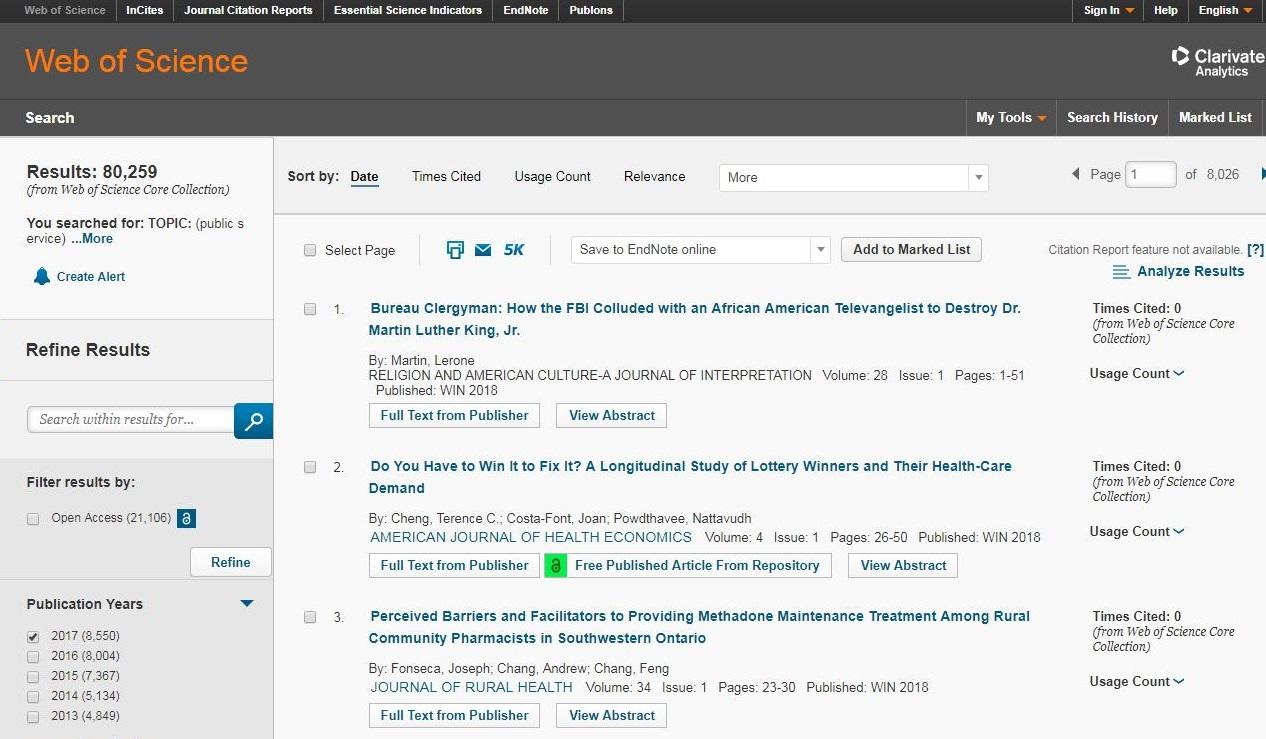Screen dimensions: 1266x739
Task: Uncheck the 2017 publication year
Action: click(33, 637)
